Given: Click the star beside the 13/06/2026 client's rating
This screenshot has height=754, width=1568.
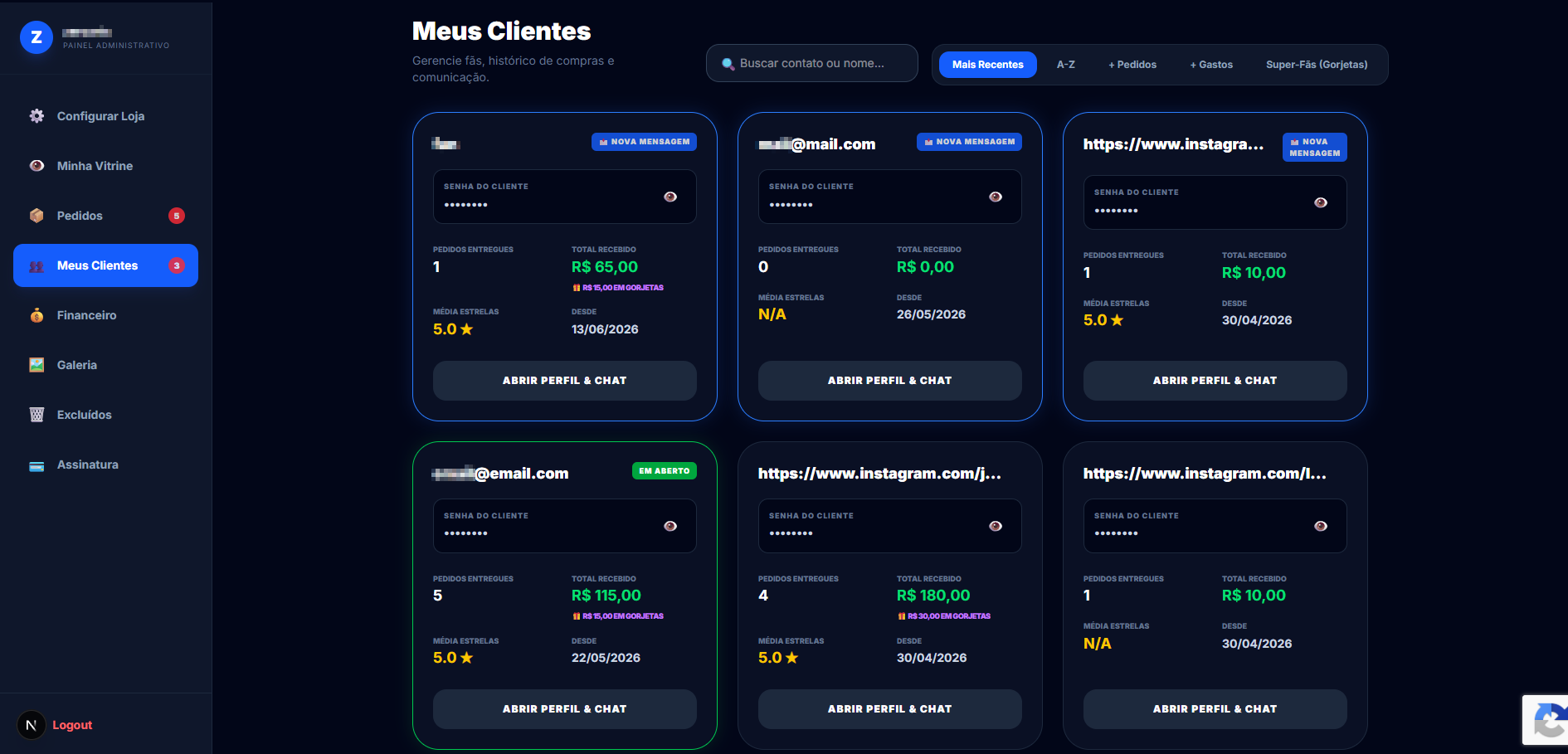Looking at the screenshot, I should coord(467,329).
